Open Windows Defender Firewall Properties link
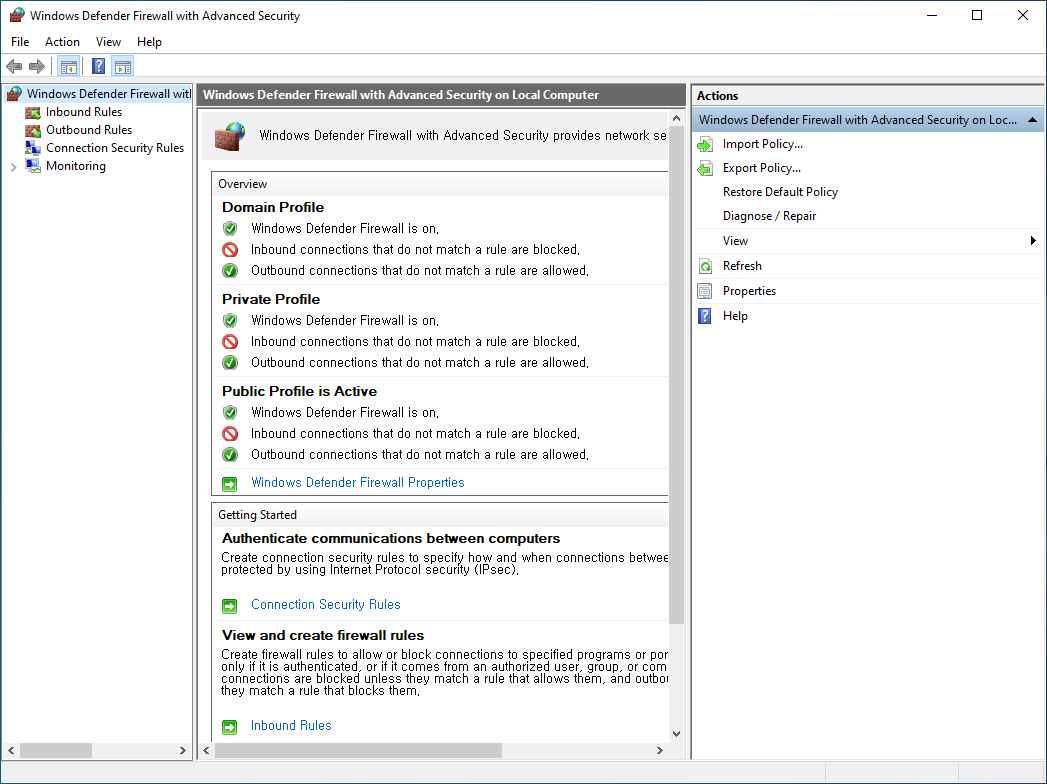This screenshot has height=784, width=1047. coord(357,483)
